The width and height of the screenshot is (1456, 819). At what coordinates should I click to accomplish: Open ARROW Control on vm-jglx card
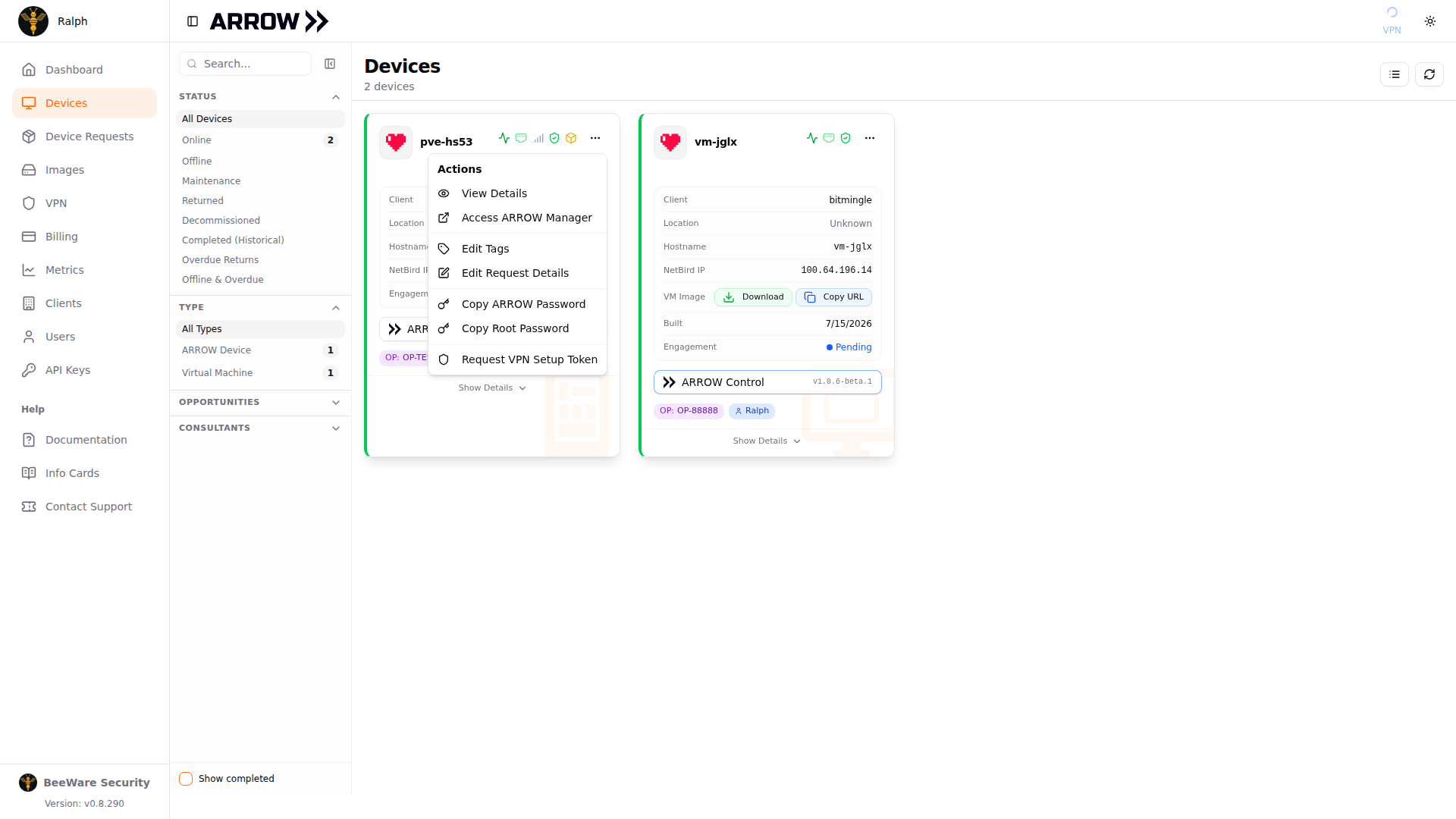[x=767, y=382]
